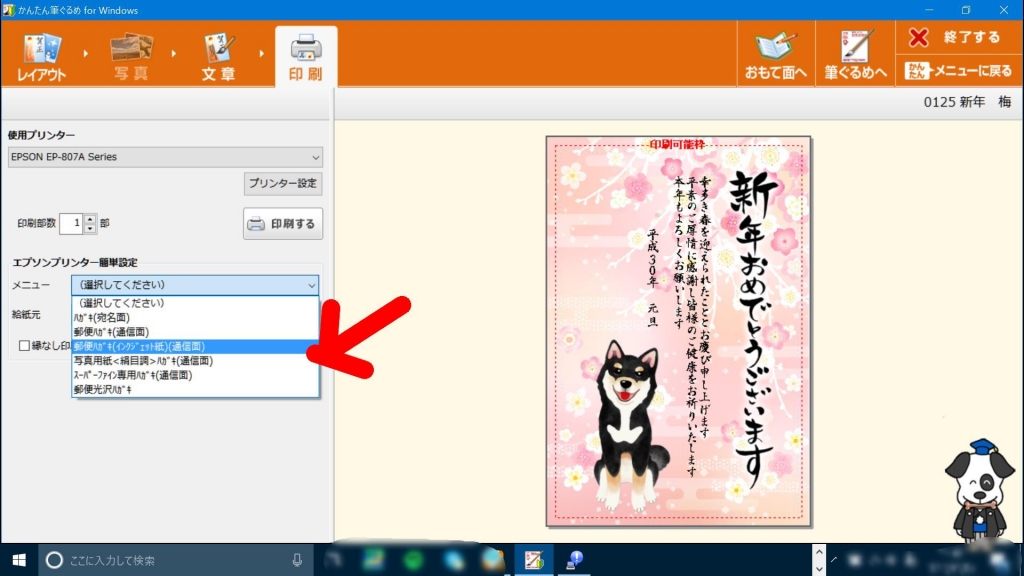Screen dimensions: 1024x576
Task: Click the taskbar microphone icon
Action: coord(297,560)
